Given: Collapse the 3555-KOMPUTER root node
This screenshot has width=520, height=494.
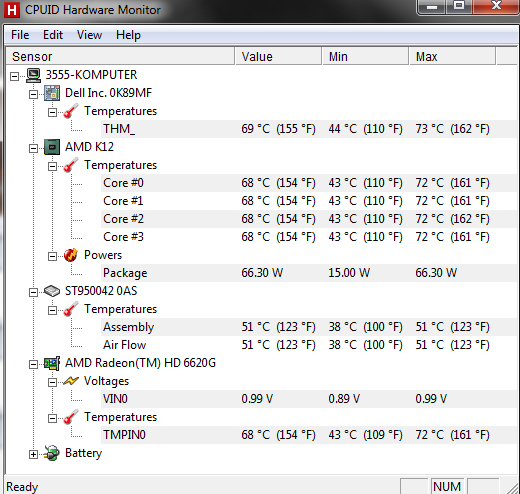Looking at the screenshot, I should tap(14, 76).
